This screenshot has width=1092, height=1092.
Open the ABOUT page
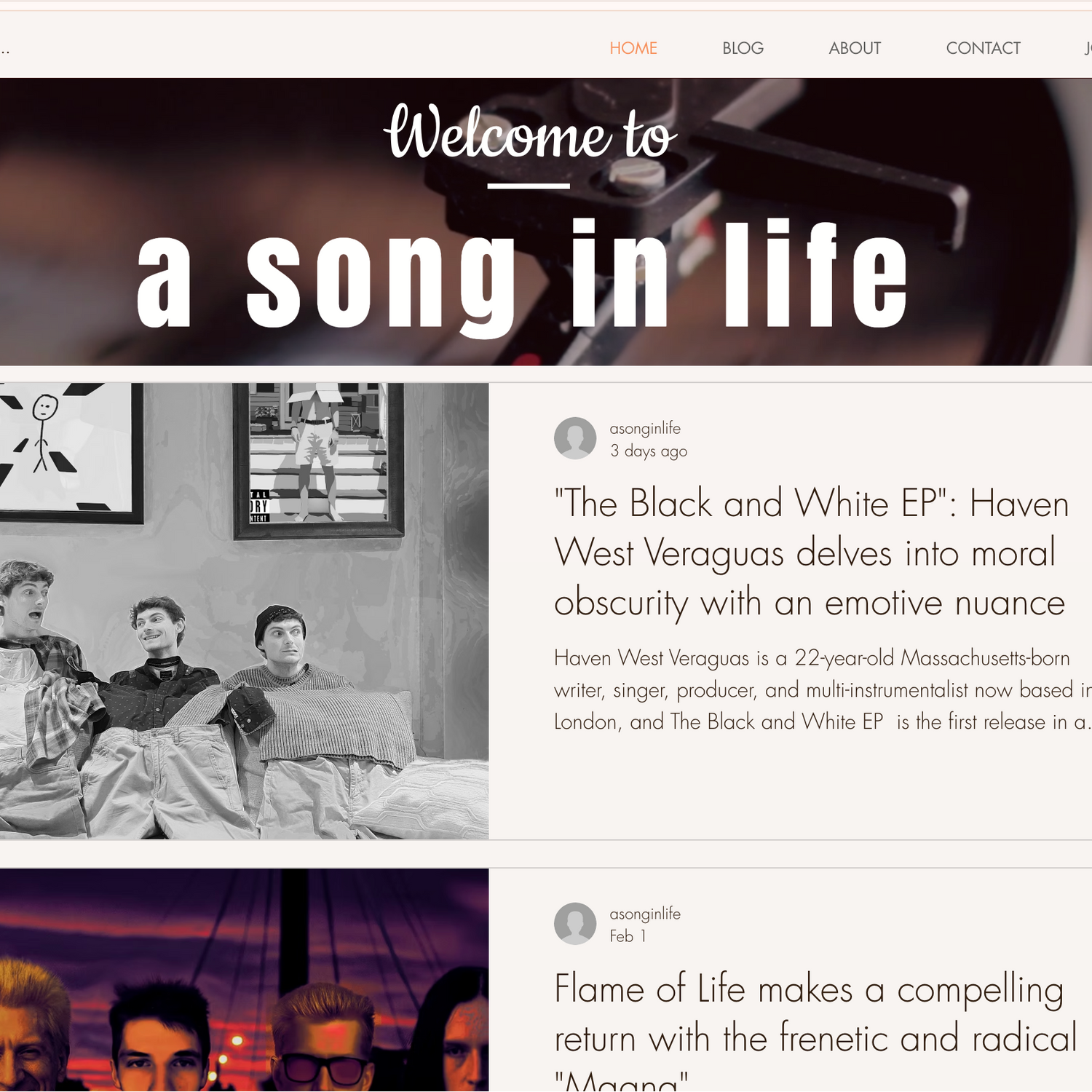click(855, 48)
